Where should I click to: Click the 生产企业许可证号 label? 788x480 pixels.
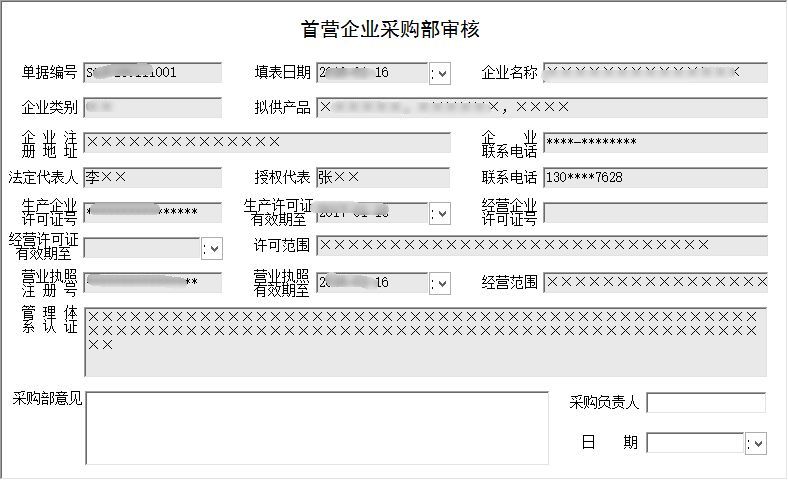[x=49, y=212]
